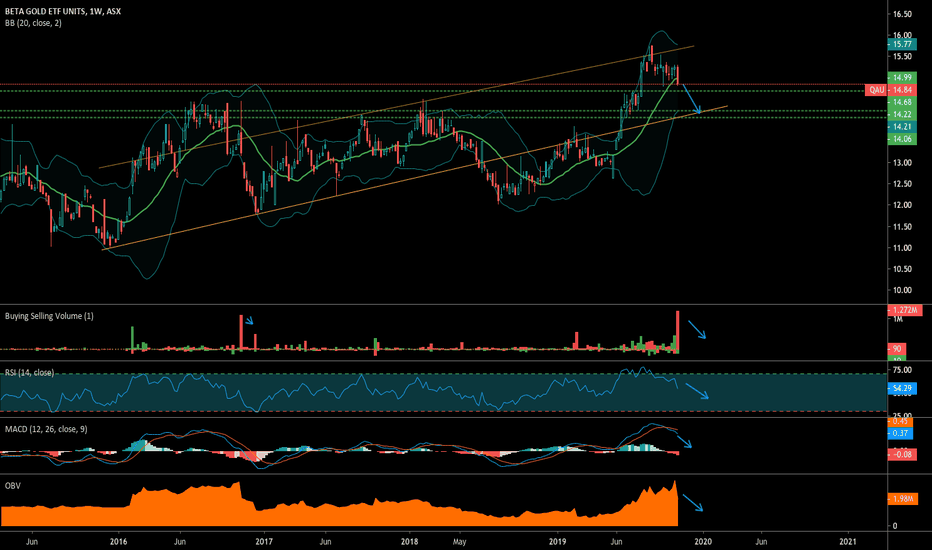Click the 2020 label on time axis
This screenshot has height=550, width=932.
point(703,542)
